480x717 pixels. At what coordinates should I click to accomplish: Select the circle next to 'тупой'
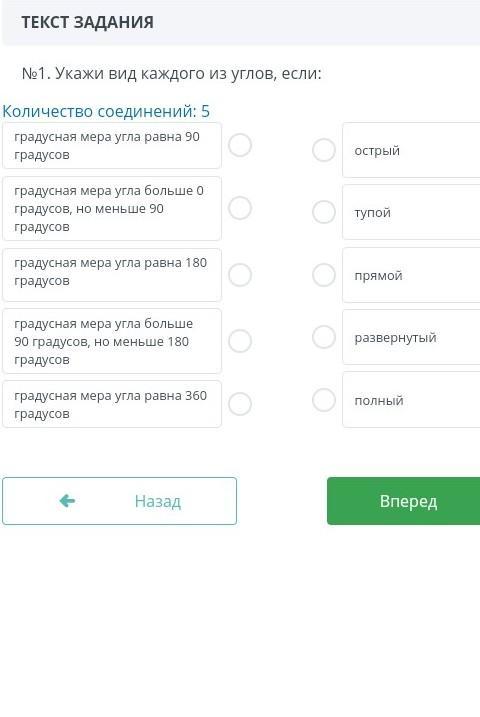point(324,212)
